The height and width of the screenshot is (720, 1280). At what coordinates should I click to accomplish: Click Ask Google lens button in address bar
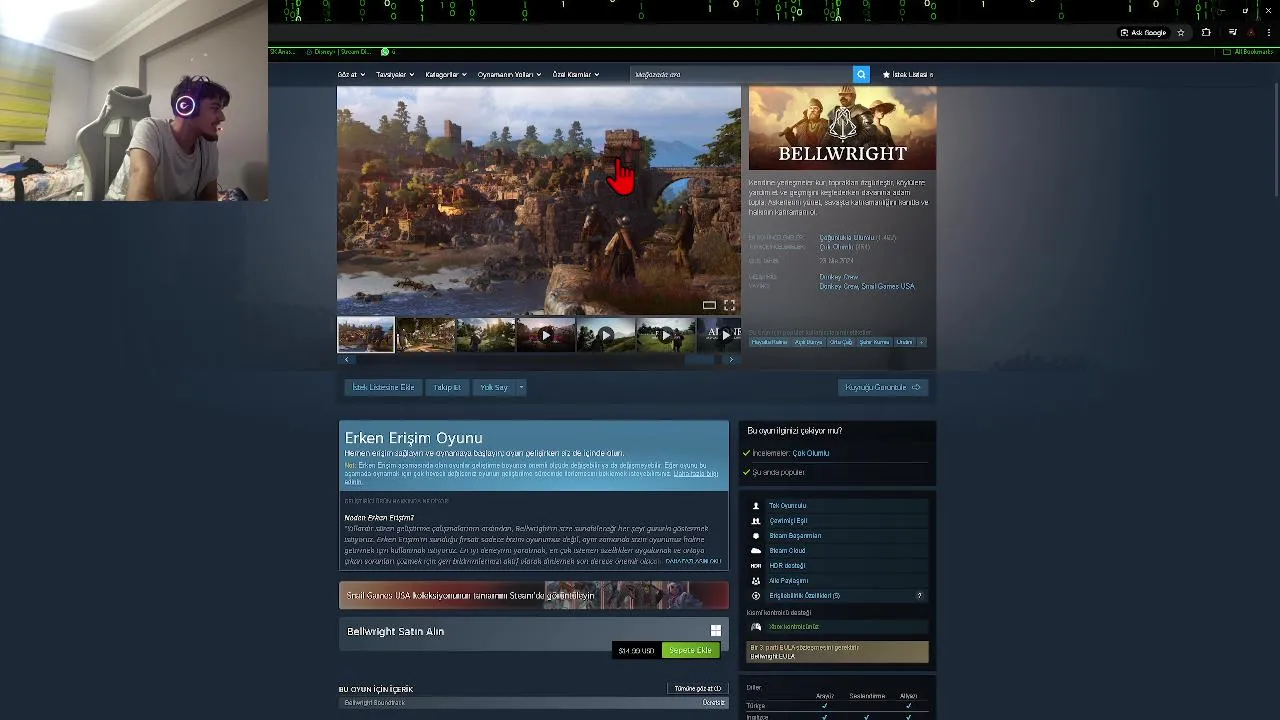point(1143,32)
